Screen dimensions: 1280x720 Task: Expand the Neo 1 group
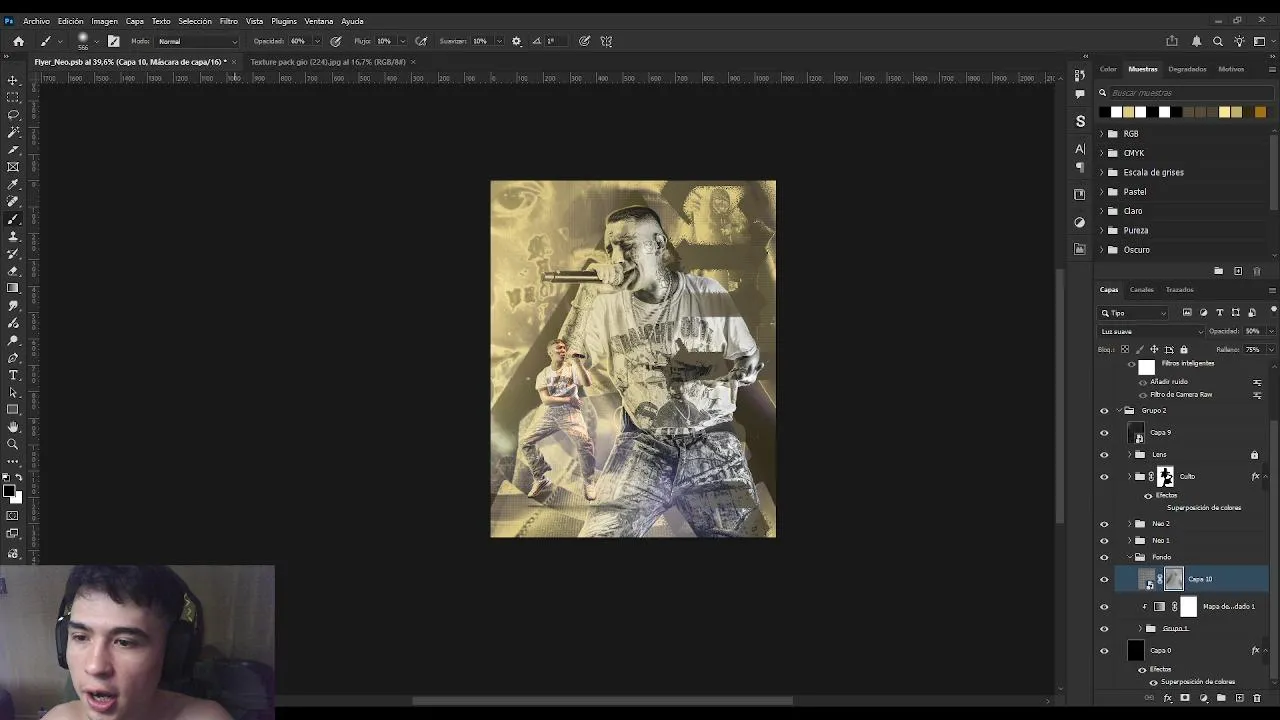(1130, 541)
